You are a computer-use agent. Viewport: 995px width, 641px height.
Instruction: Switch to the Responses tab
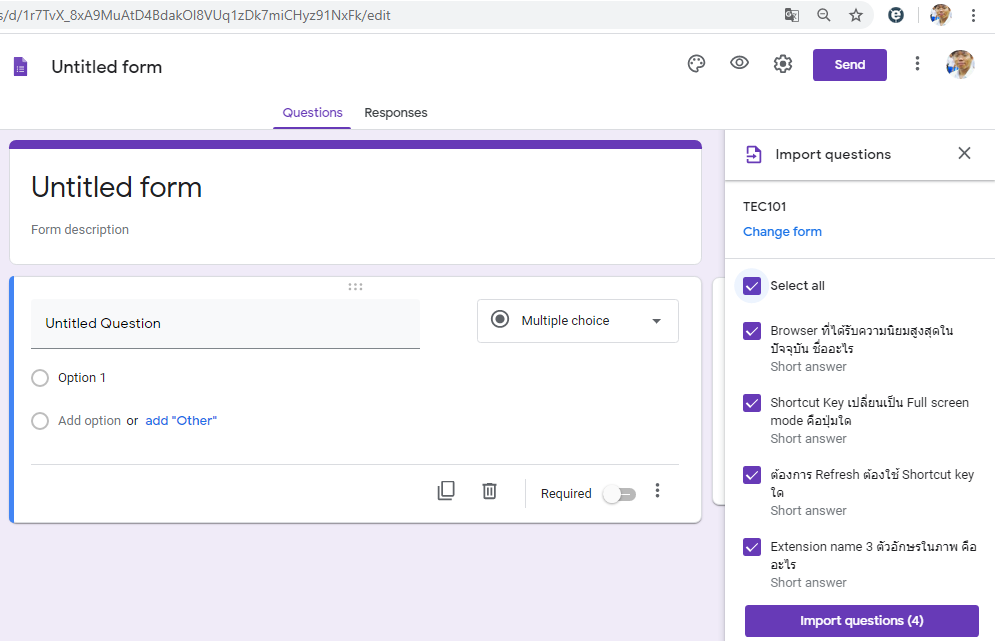[395, 113]
